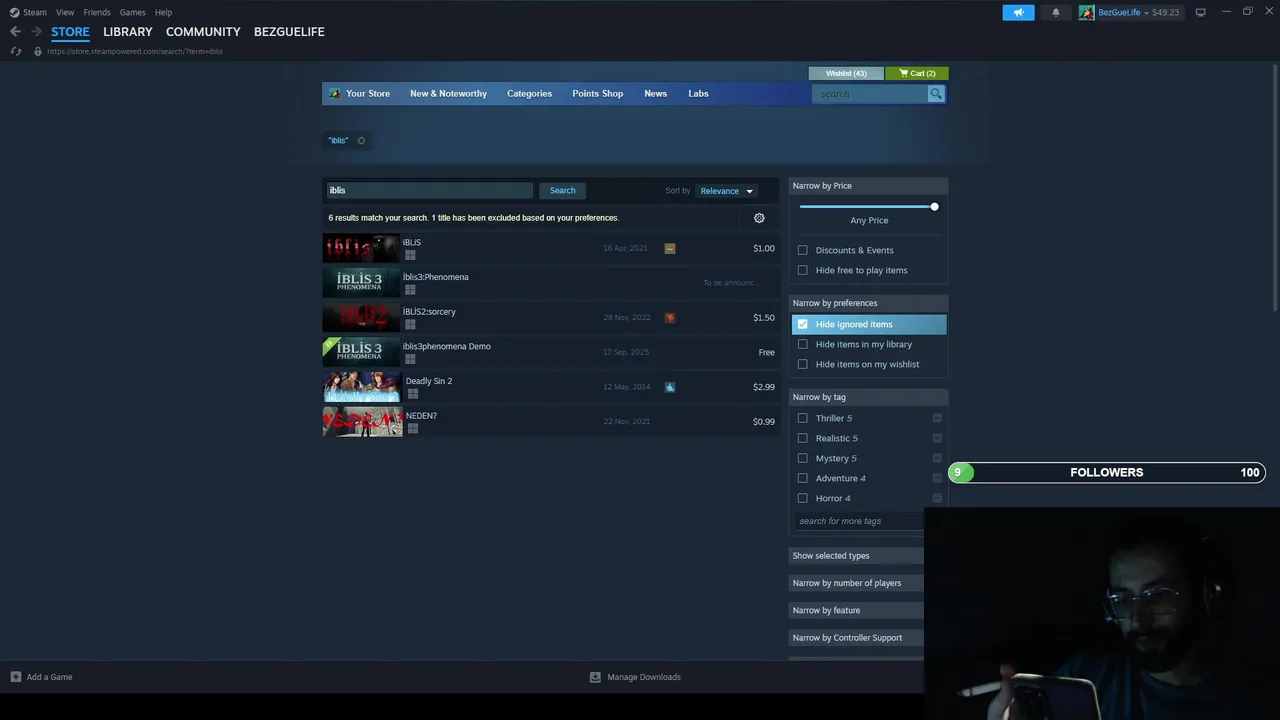Reload the store page

point(16,51)
